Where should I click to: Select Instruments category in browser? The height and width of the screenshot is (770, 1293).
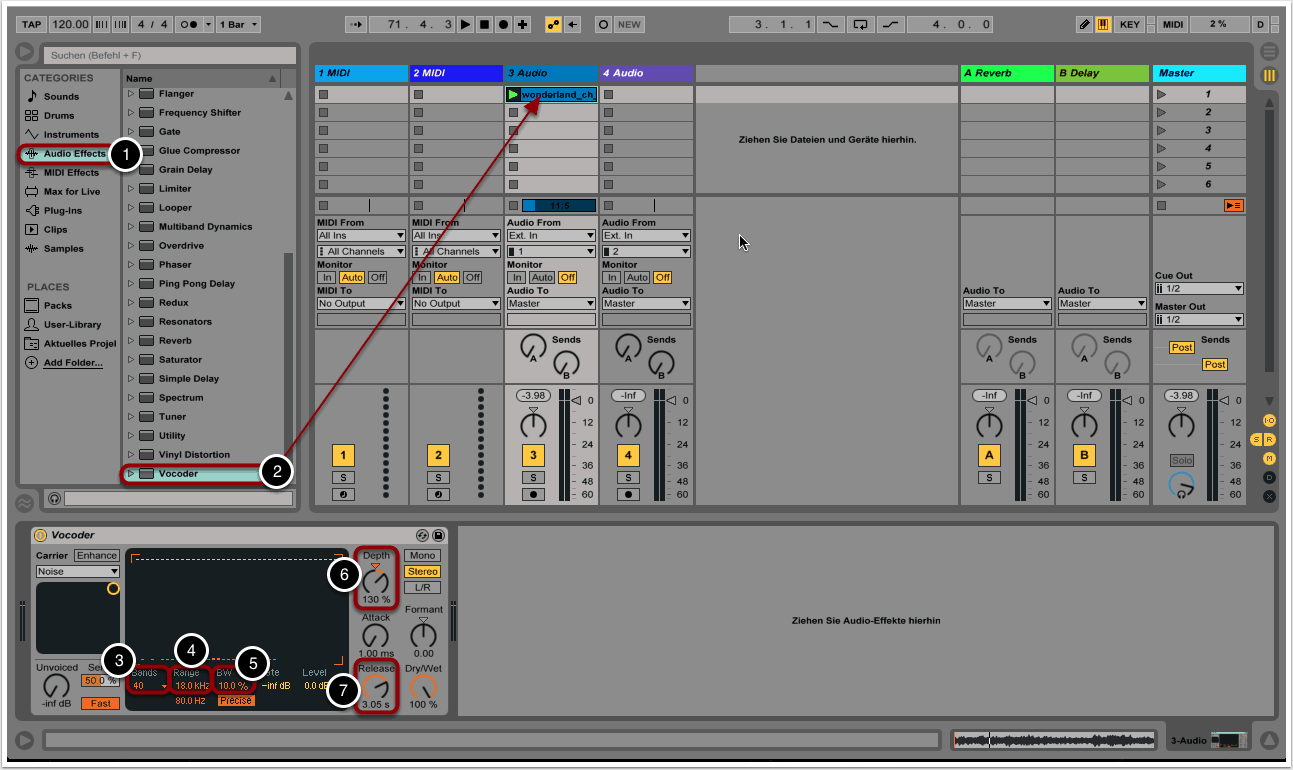71,135
